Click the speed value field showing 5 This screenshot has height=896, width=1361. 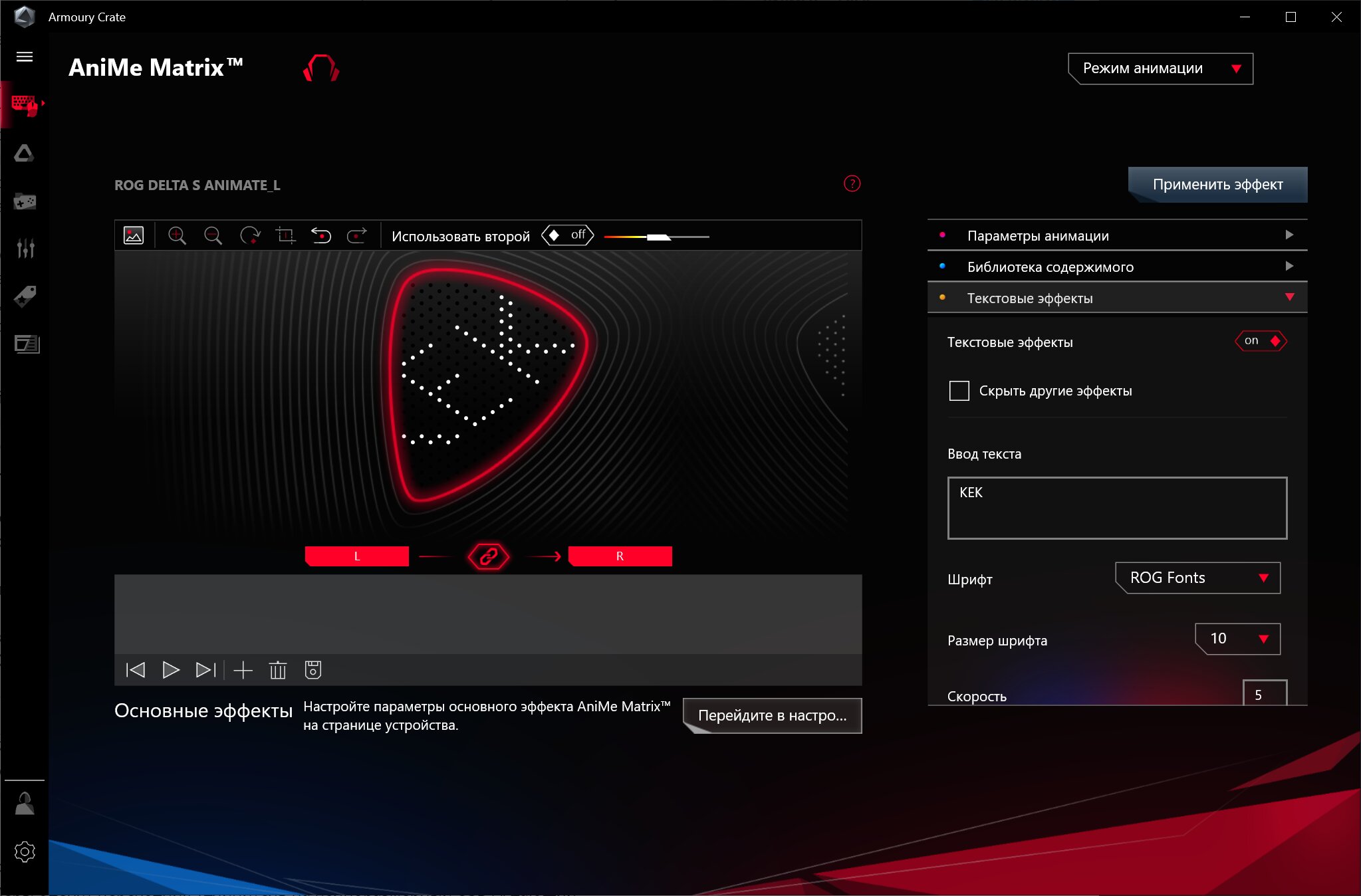pos(1265,693)
